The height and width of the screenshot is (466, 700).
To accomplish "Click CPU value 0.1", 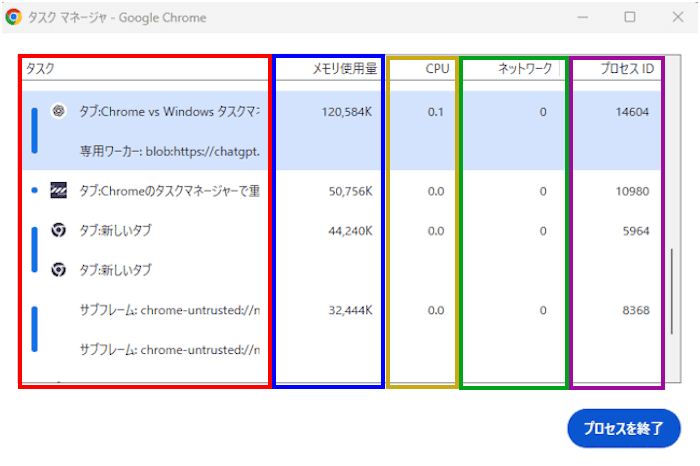I will (x=436, y=112).
